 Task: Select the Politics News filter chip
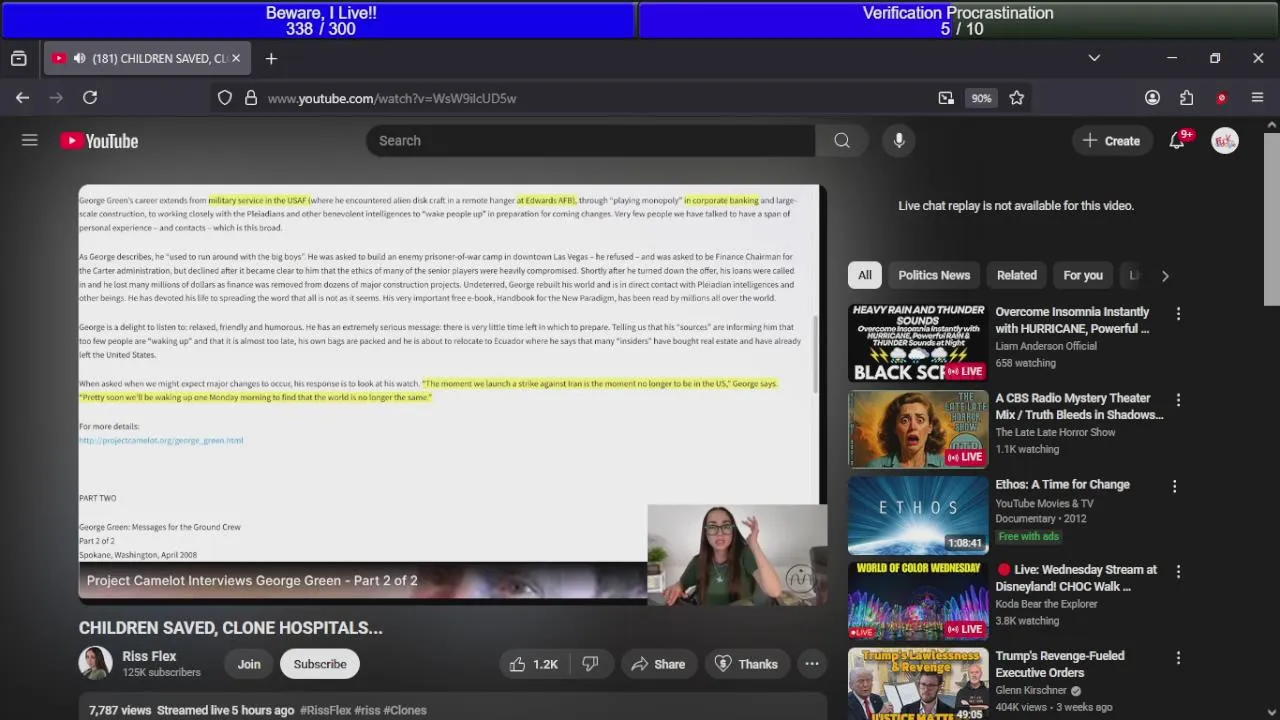point(934,275)
